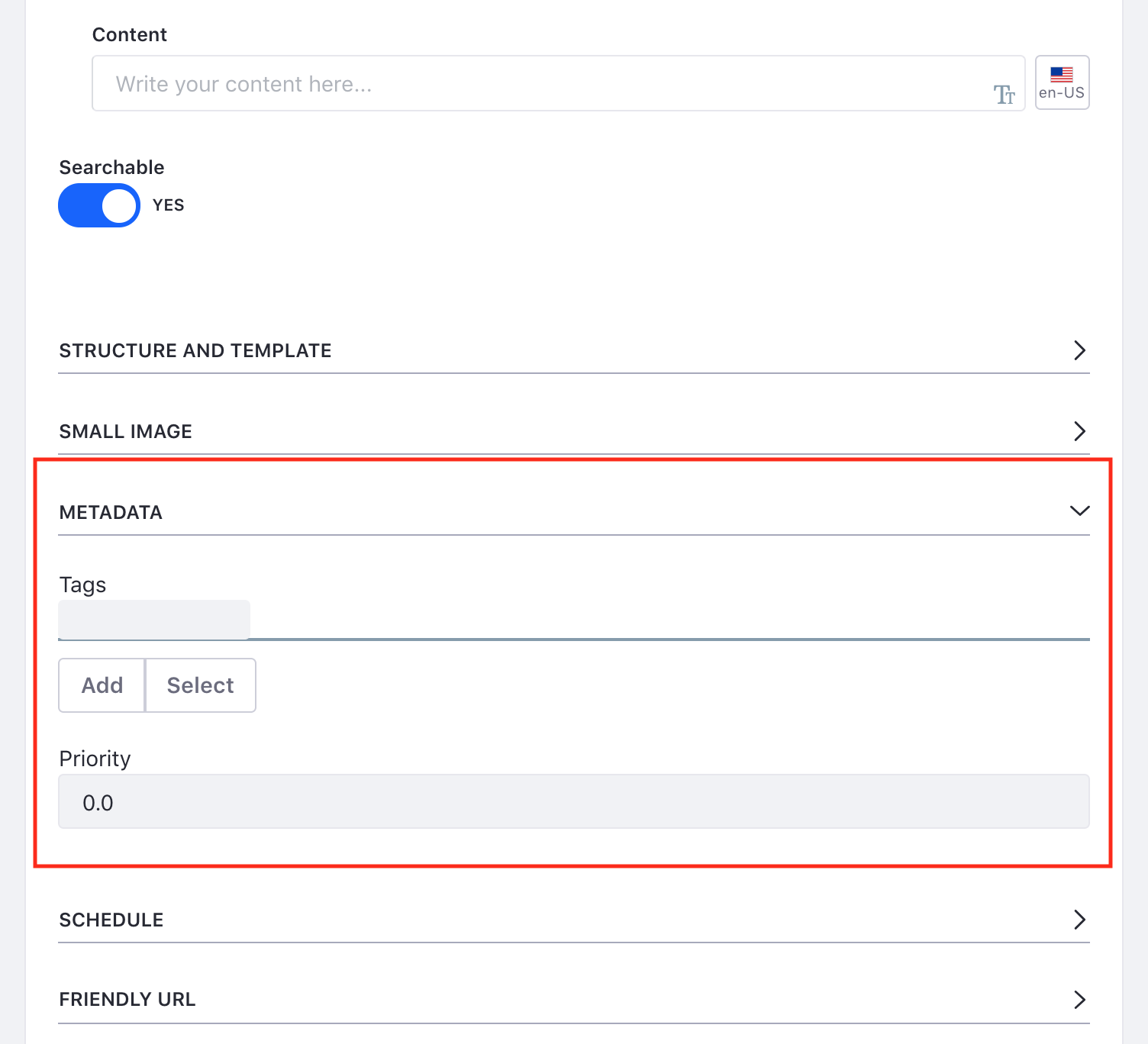Open the SCHEDULE section header
Image resolution: width=1148 pixels, height=1044 pixels.
tap(574, 920)
